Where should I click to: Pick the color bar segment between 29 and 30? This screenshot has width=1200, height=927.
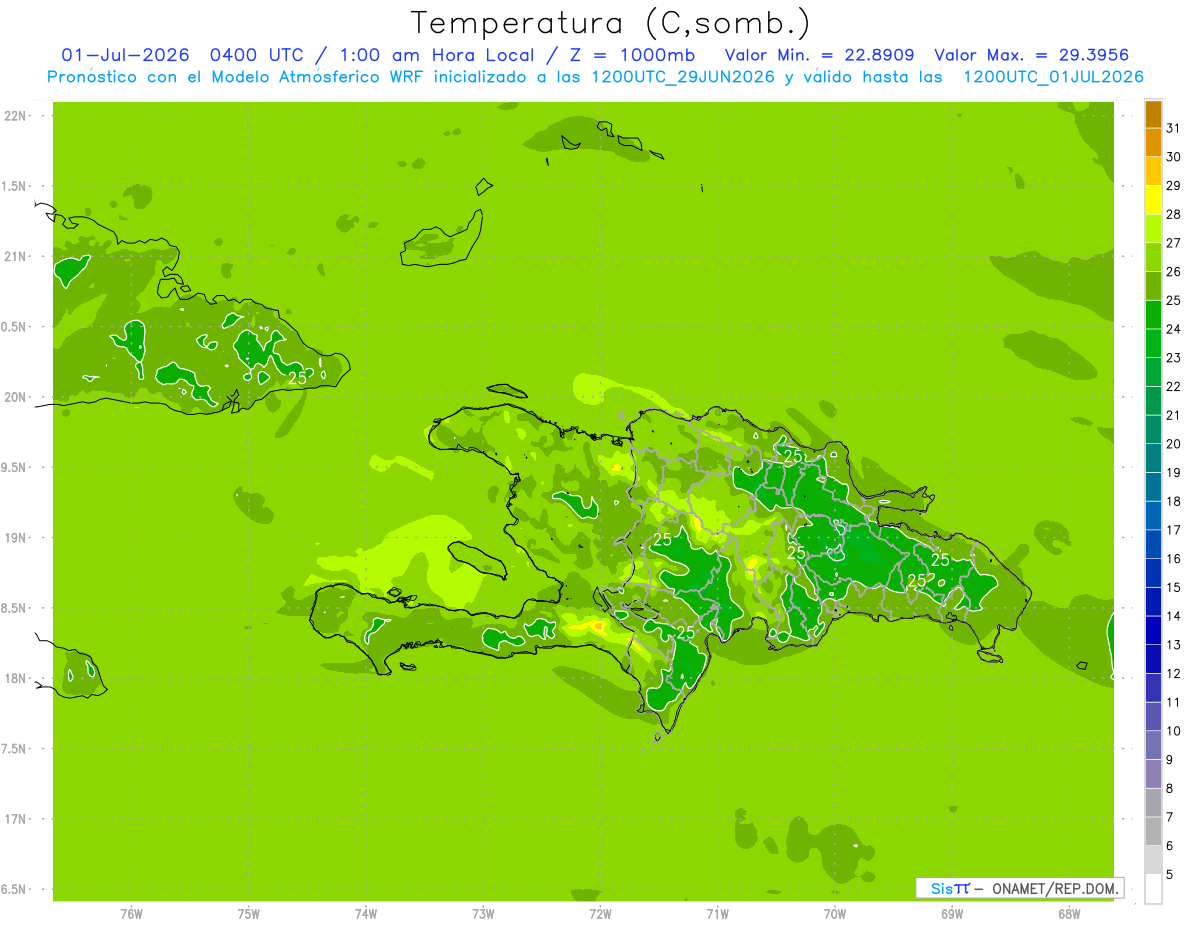1153,171
